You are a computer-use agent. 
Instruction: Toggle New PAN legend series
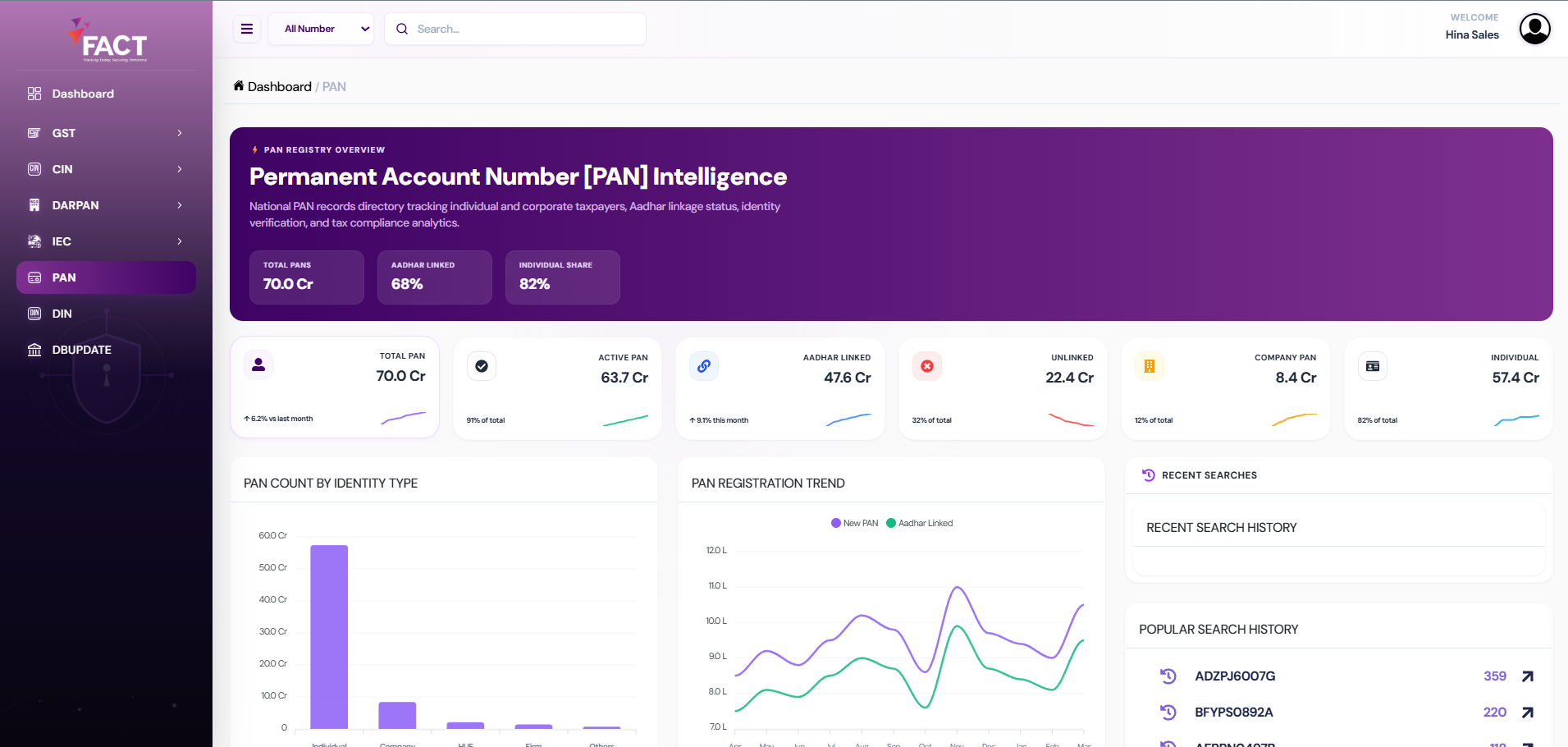point(854,523)
